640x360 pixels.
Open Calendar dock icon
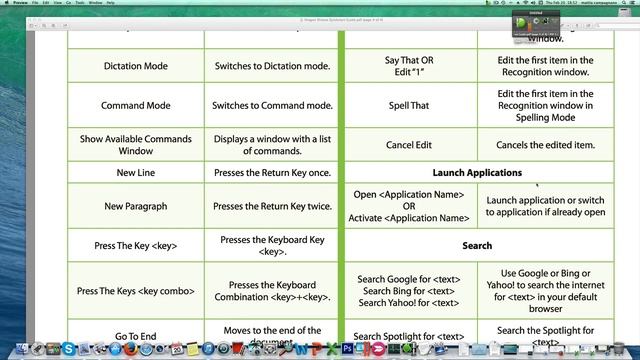click(177, 349)
